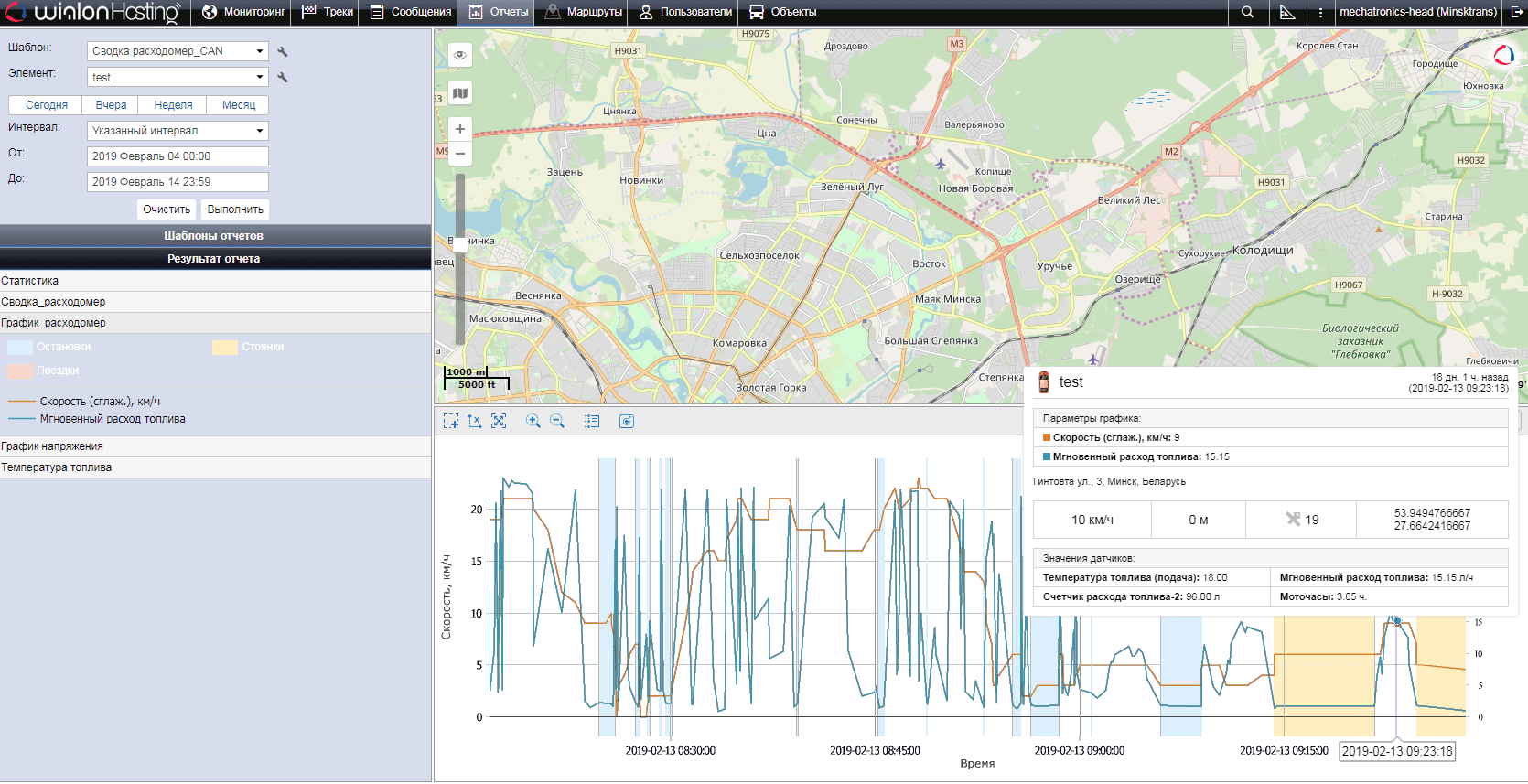Expand the Интервал dropdown
Image resolution: width=1528 pixels, height=784 pixels.
[178, 131]
